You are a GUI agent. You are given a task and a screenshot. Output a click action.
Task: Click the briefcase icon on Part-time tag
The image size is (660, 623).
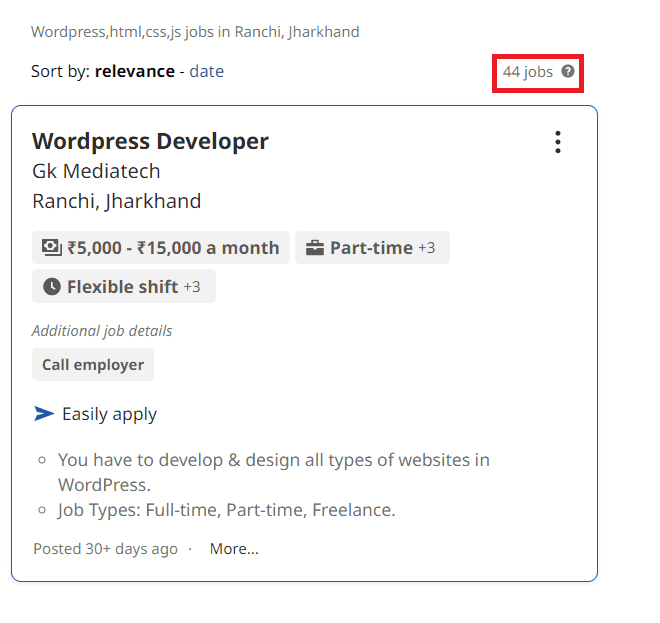[315, 248]
